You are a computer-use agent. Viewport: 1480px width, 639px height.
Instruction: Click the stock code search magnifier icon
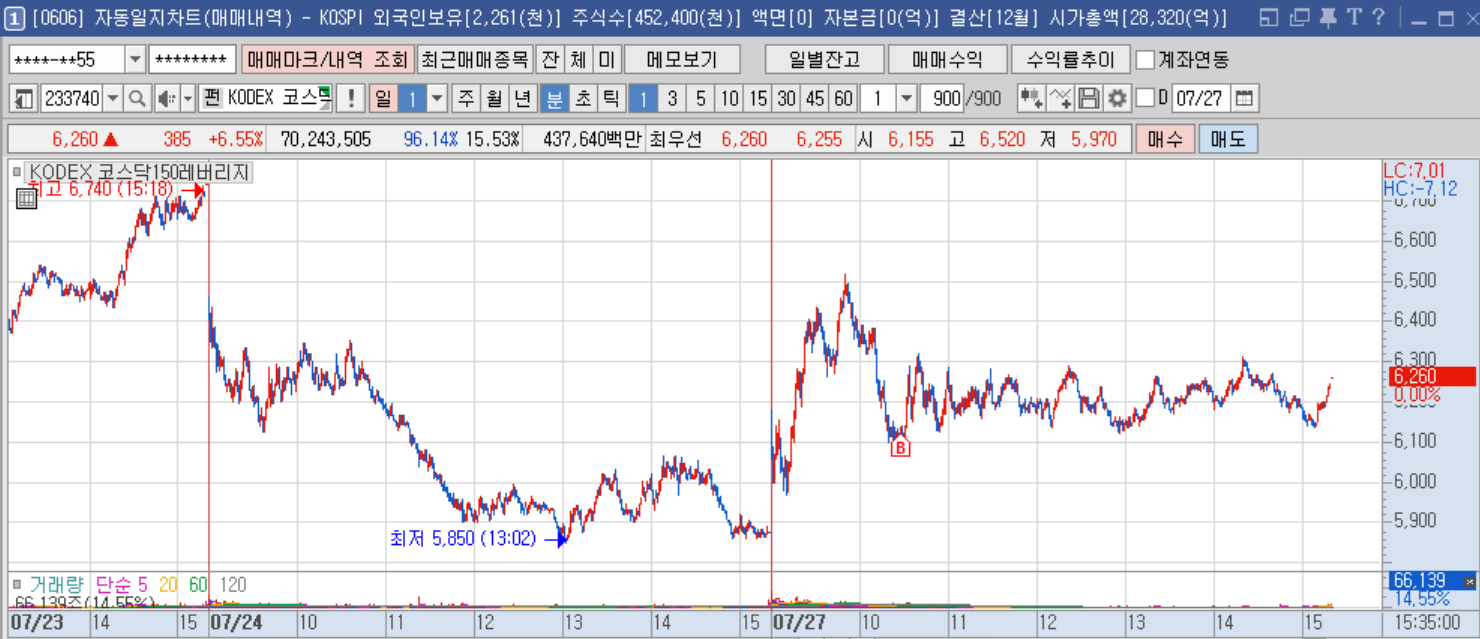point(137,99)
